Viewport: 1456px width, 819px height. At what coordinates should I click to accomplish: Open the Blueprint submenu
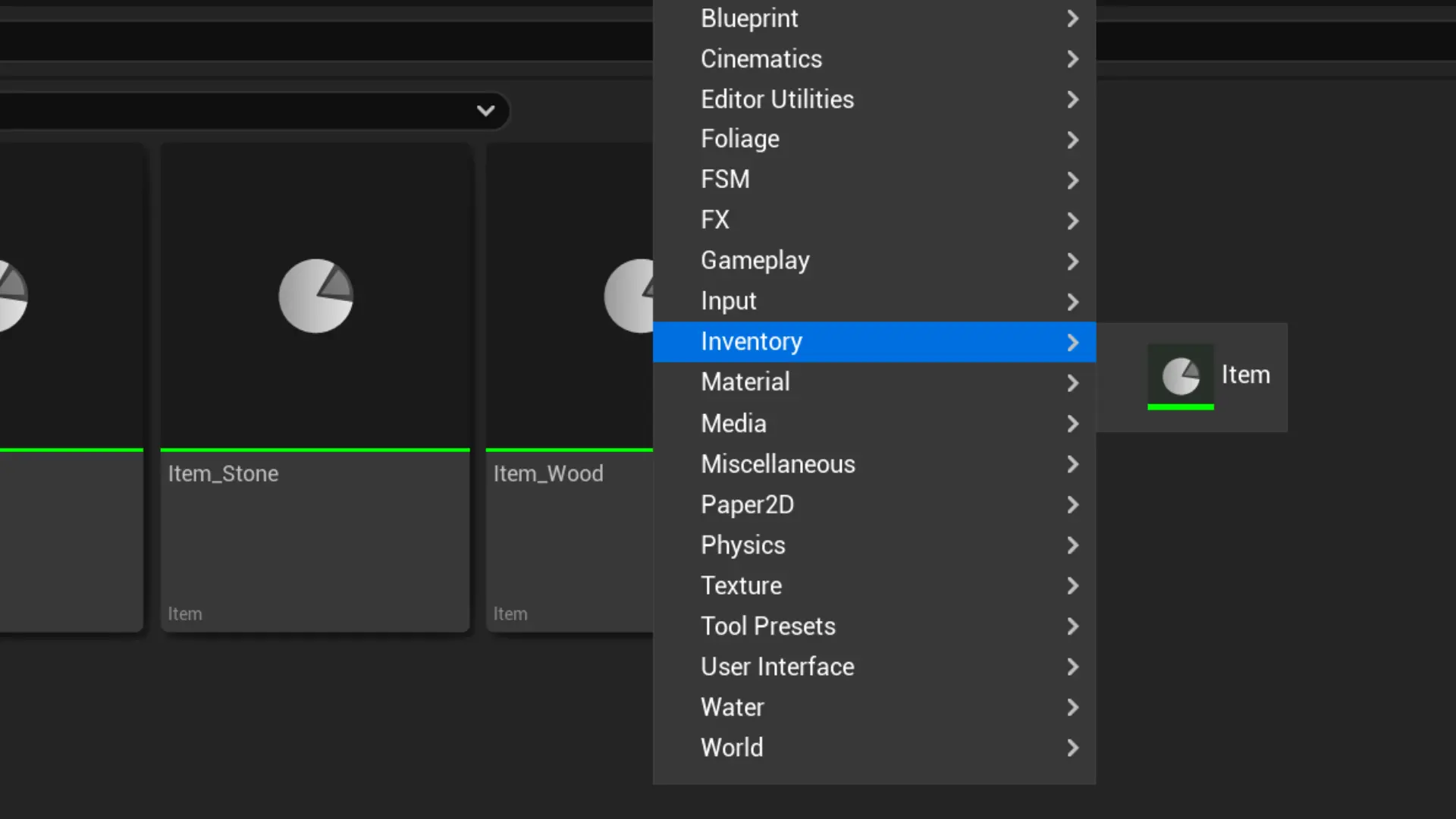point(874,18)
